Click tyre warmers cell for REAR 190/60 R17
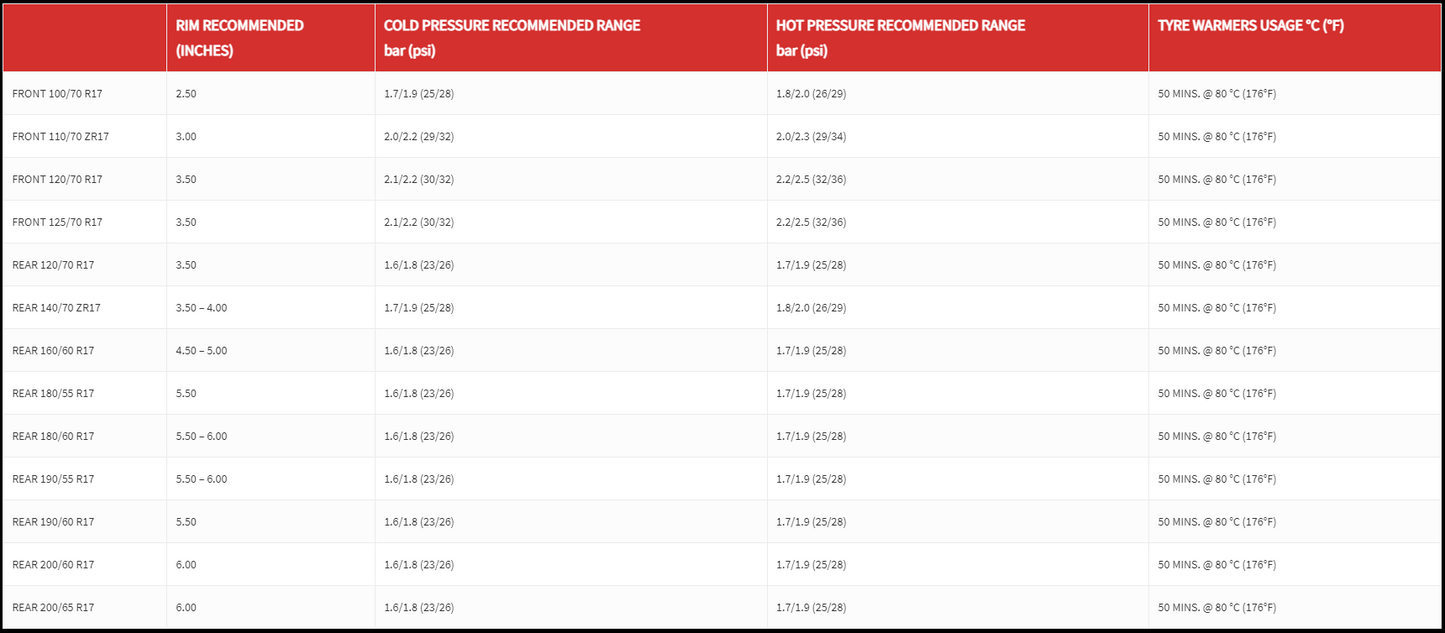The width and height of the screenshot is (1445, 633). click(x=1217, y=522)
